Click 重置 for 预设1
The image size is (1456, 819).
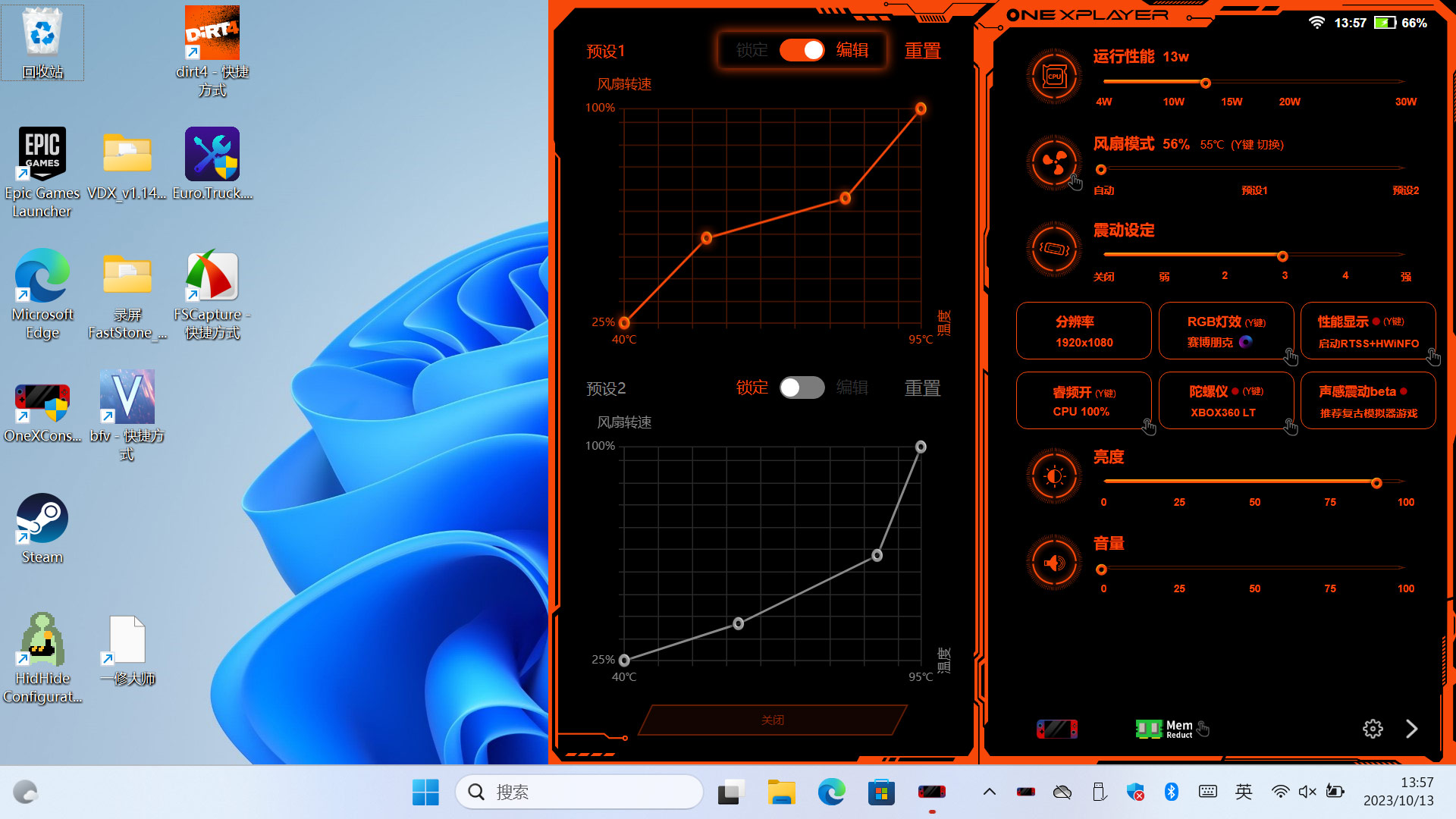(922, 51)
